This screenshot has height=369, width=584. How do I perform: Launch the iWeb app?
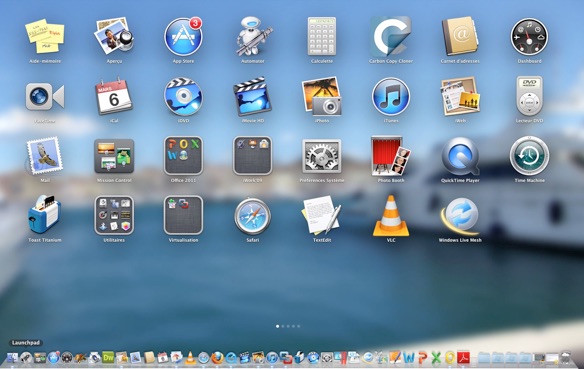point(460,96)
